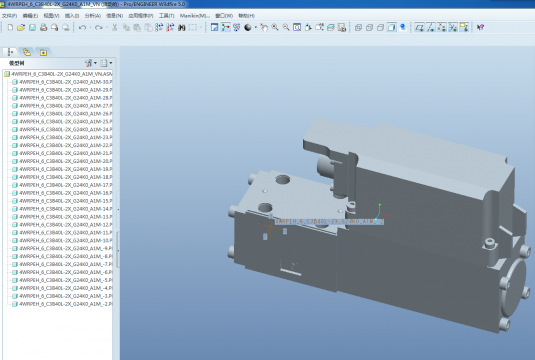Toggle datum planes display
The height and width of the screenshot is (360, 535).
pyautogui.click(x=419, y=27)
